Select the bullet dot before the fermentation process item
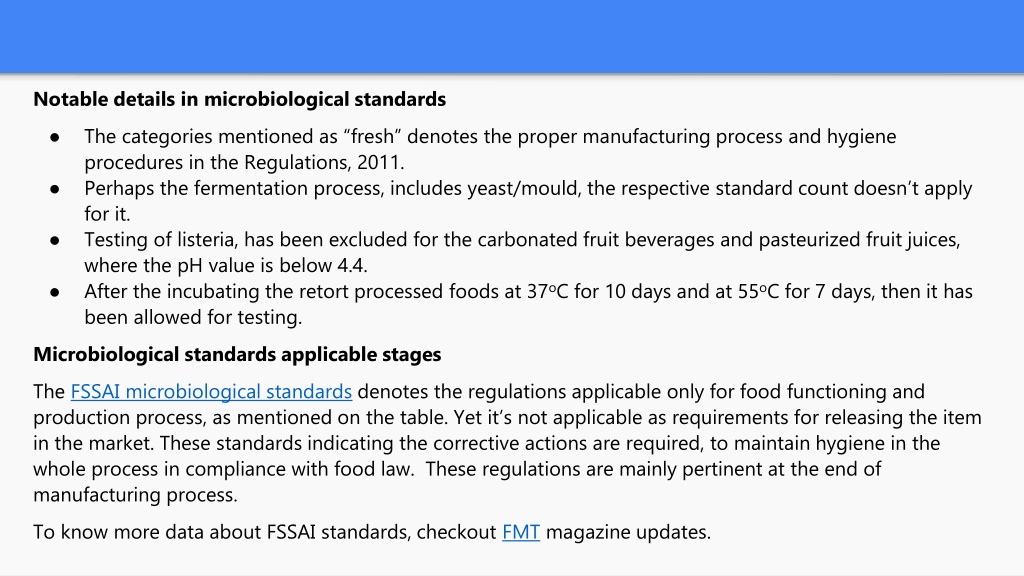The image size is (1024, 576). pos(55,189)
